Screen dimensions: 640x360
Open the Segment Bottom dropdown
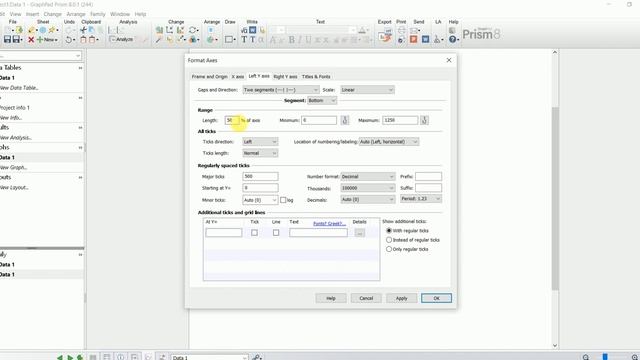click(322, 100)
